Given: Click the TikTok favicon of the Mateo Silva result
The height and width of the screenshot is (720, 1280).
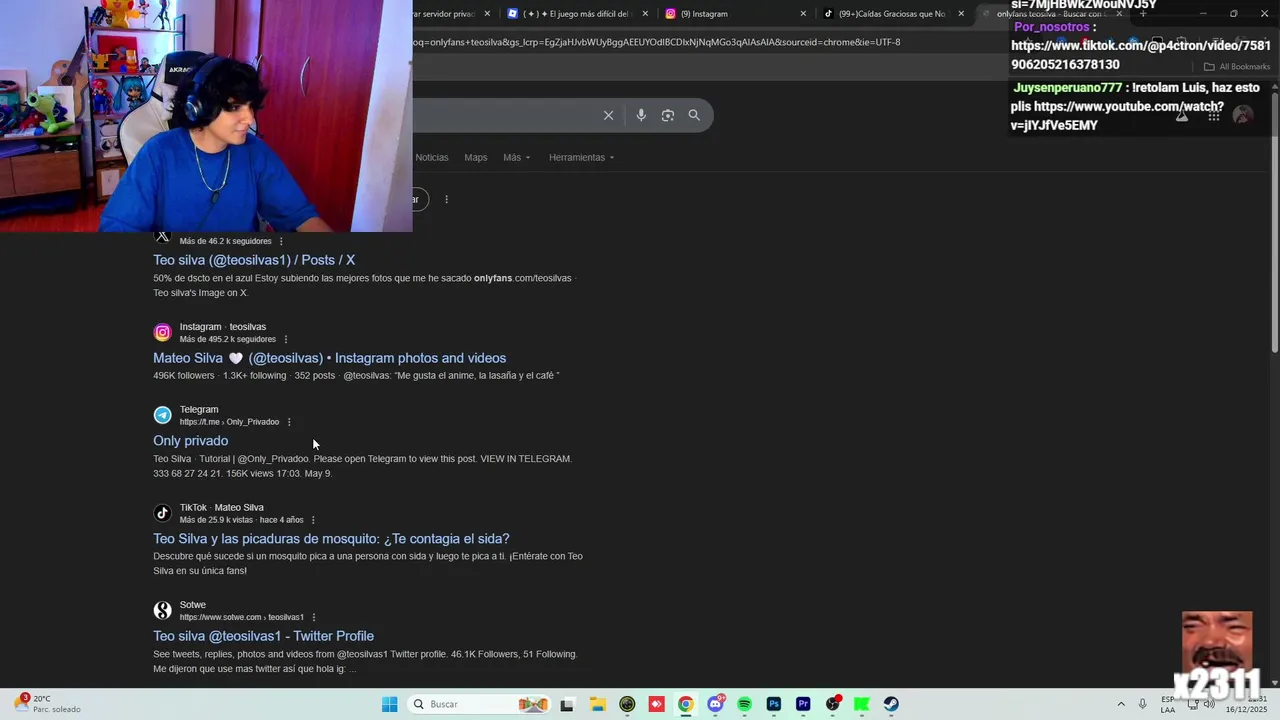Looking at the screenshot, I should point(162,513).
